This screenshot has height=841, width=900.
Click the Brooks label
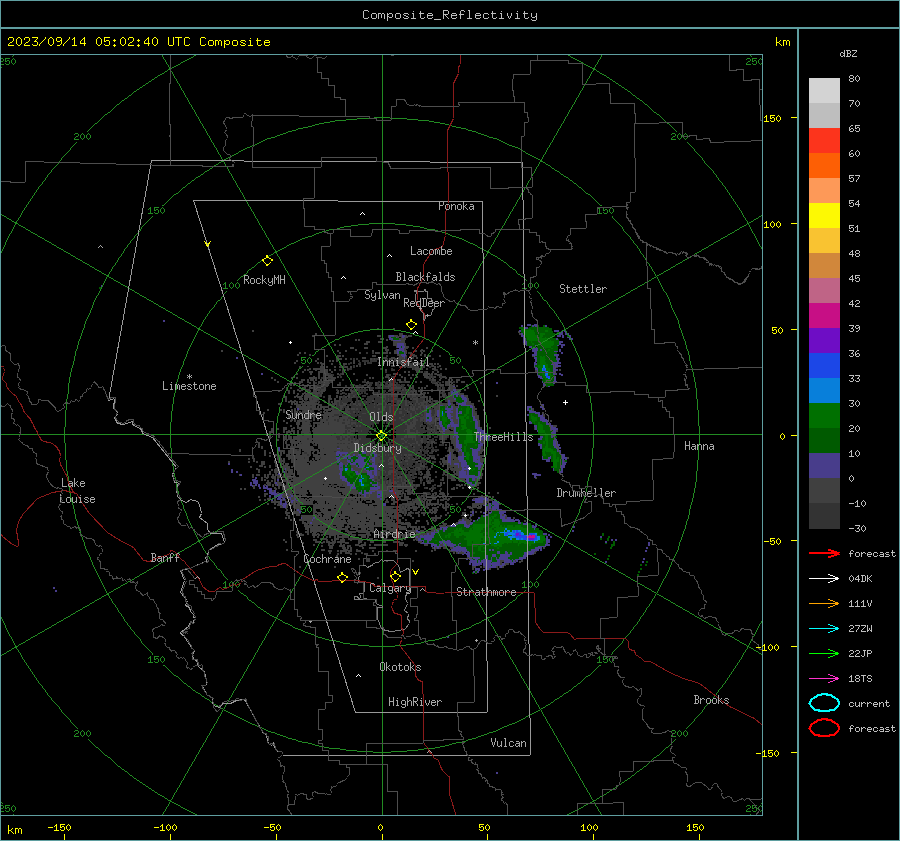click(711, 700)
